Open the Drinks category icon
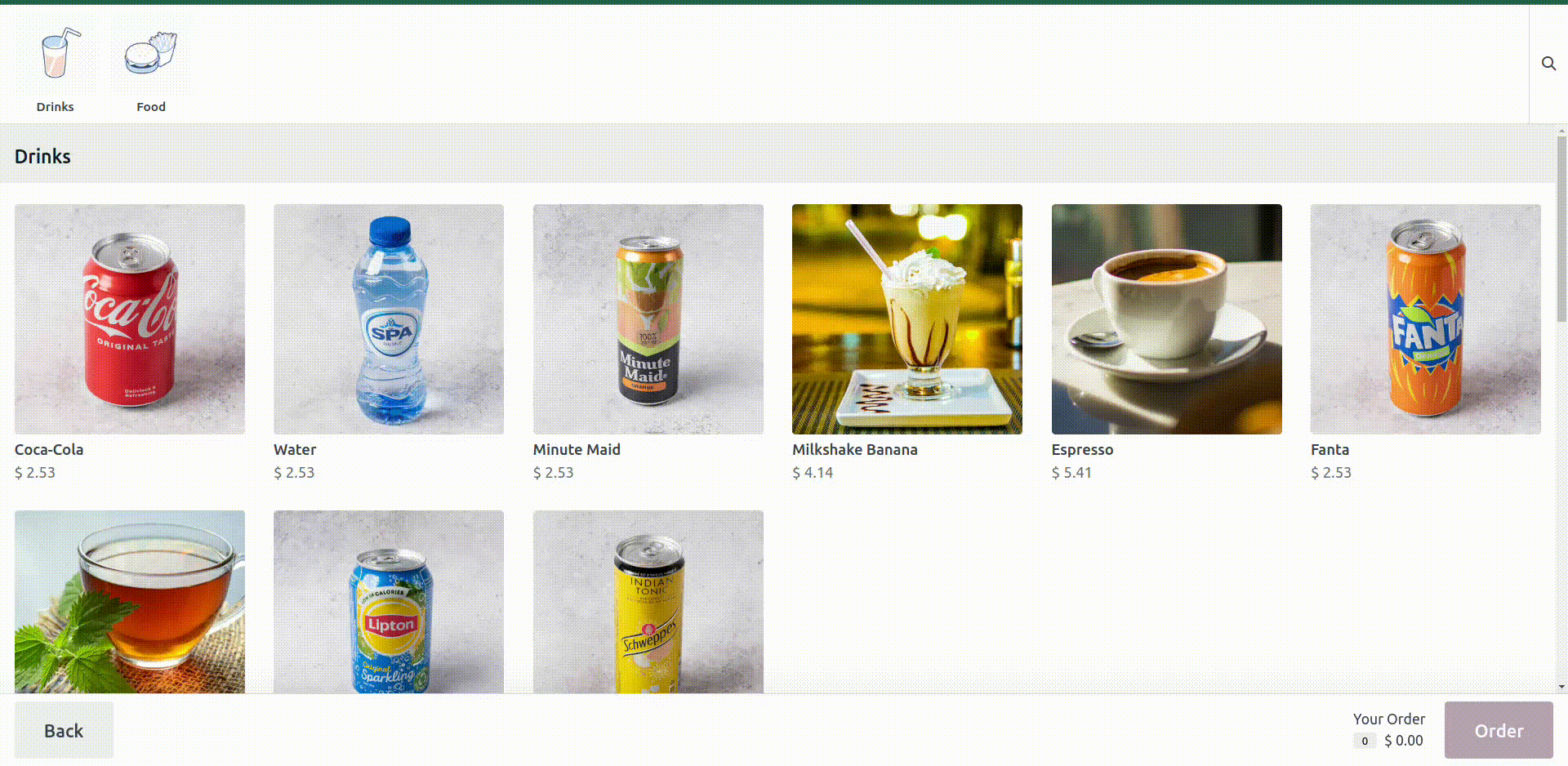Image resolution: width=1568 pixels, height=766 pixels. tap(56, 53)
